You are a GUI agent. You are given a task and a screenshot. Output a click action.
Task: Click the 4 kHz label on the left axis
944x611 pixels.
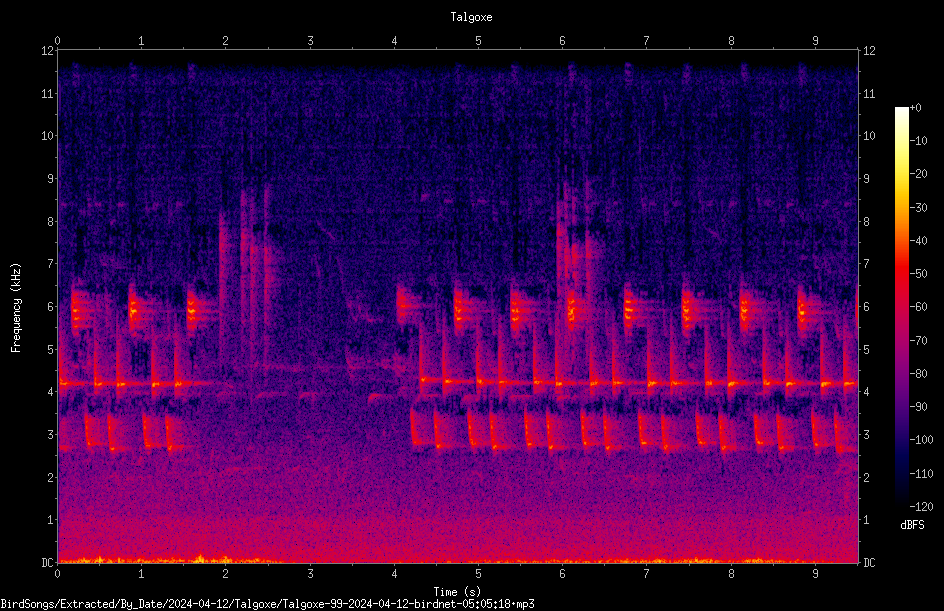(x=51, y=391)
